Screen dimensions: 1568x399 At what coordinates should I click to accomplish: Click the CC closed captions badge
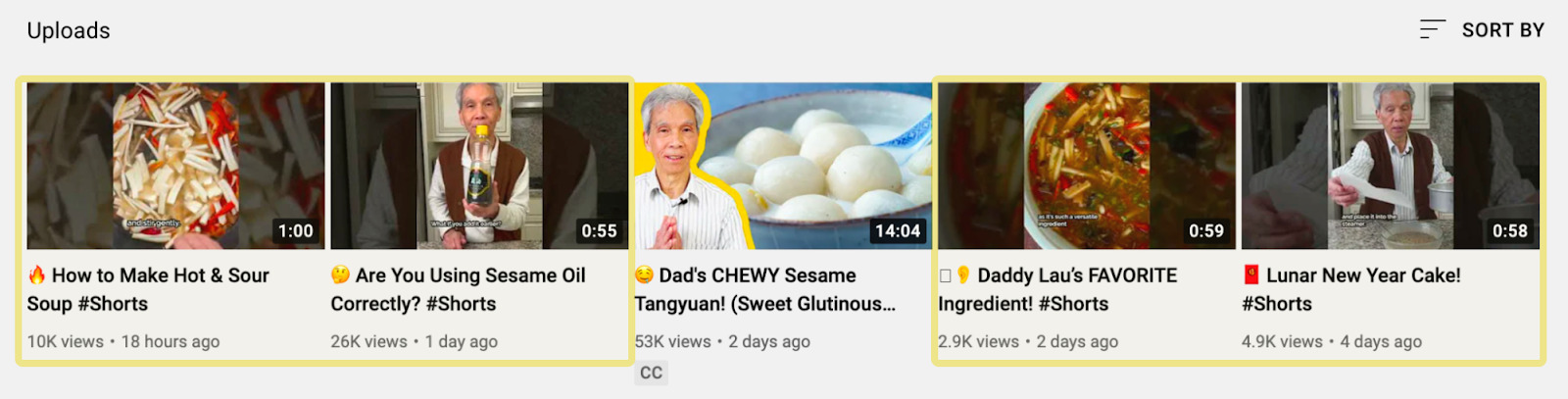pyautogui.click(x=651, y=373)
